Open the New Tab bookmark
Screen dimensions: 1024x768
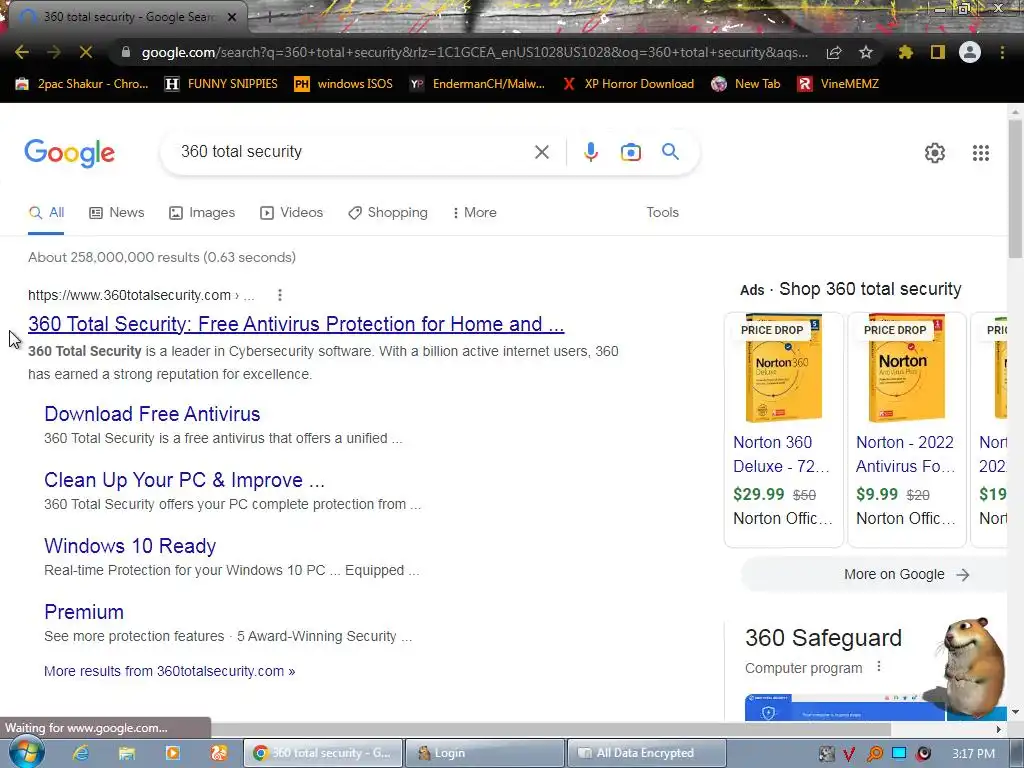coord(746,84)
